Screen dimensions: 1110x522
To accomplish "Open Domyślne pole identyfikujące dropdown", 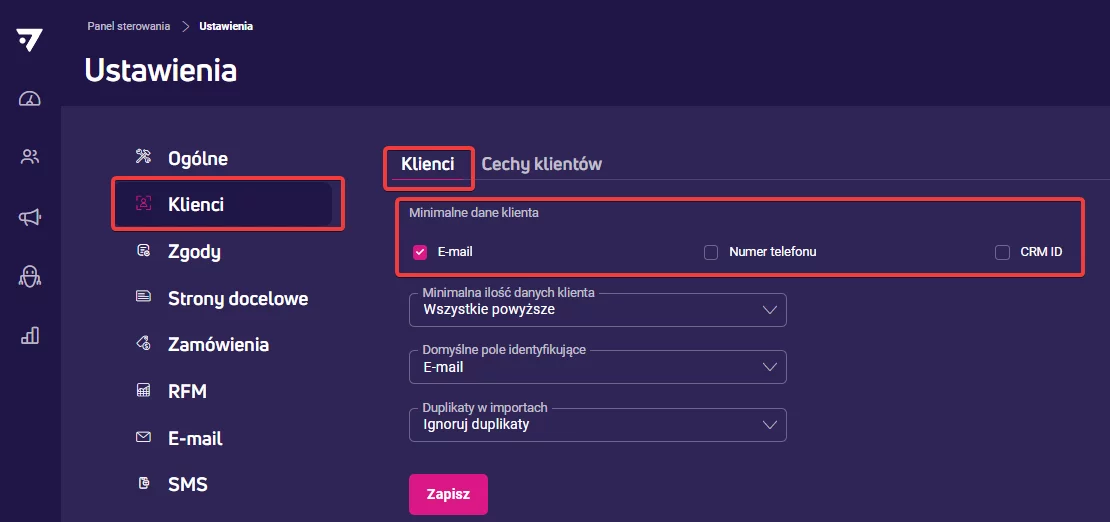I will pyautogui.click(x=597, y=367).
